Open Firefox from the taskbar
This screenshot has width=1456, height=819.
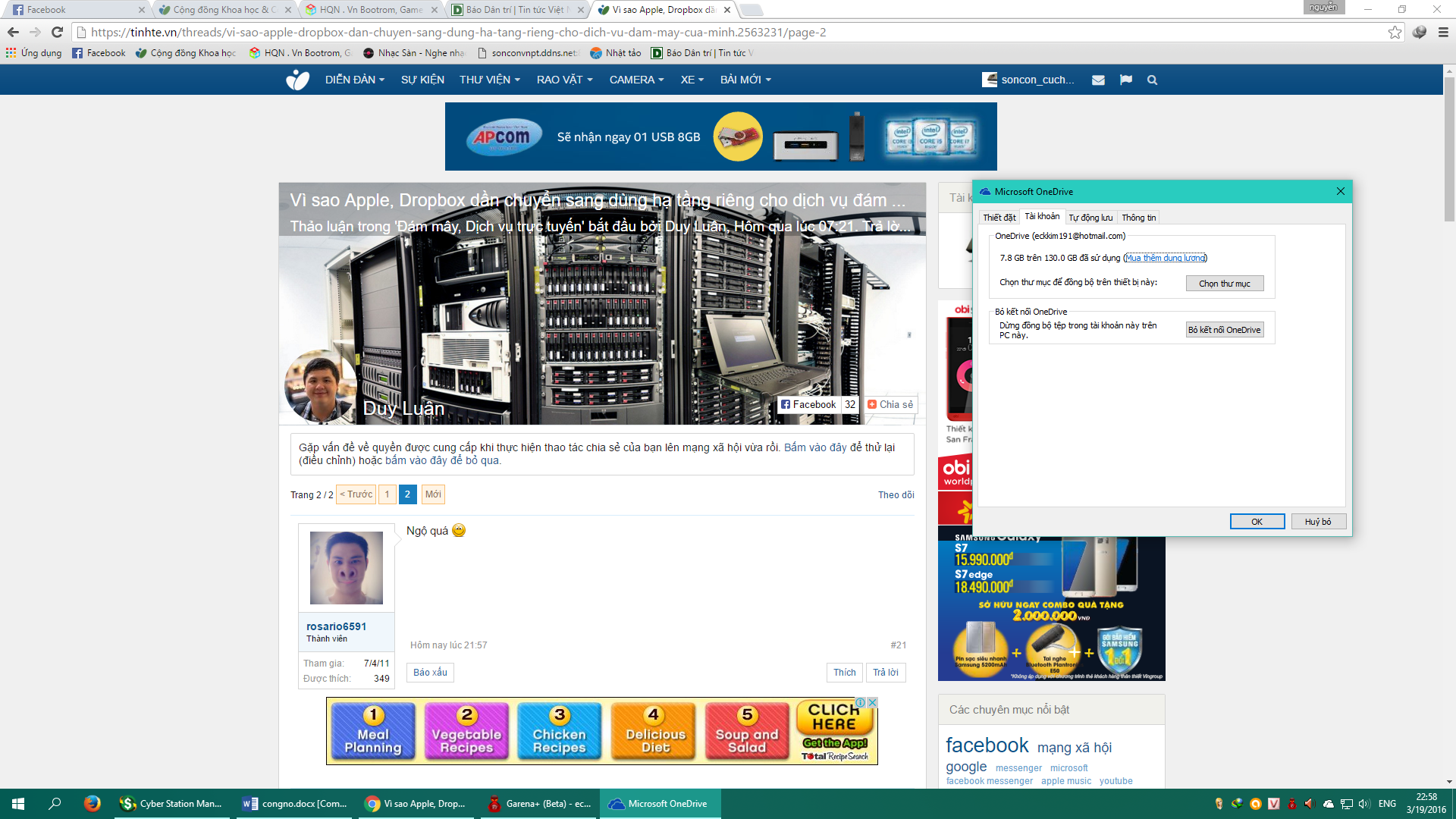pyautogui.click(x=93, y=803)
